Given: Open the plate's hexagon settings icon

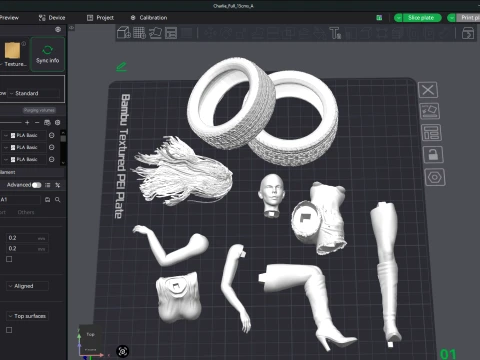Looking at the screenshot, I should [435, 177].
